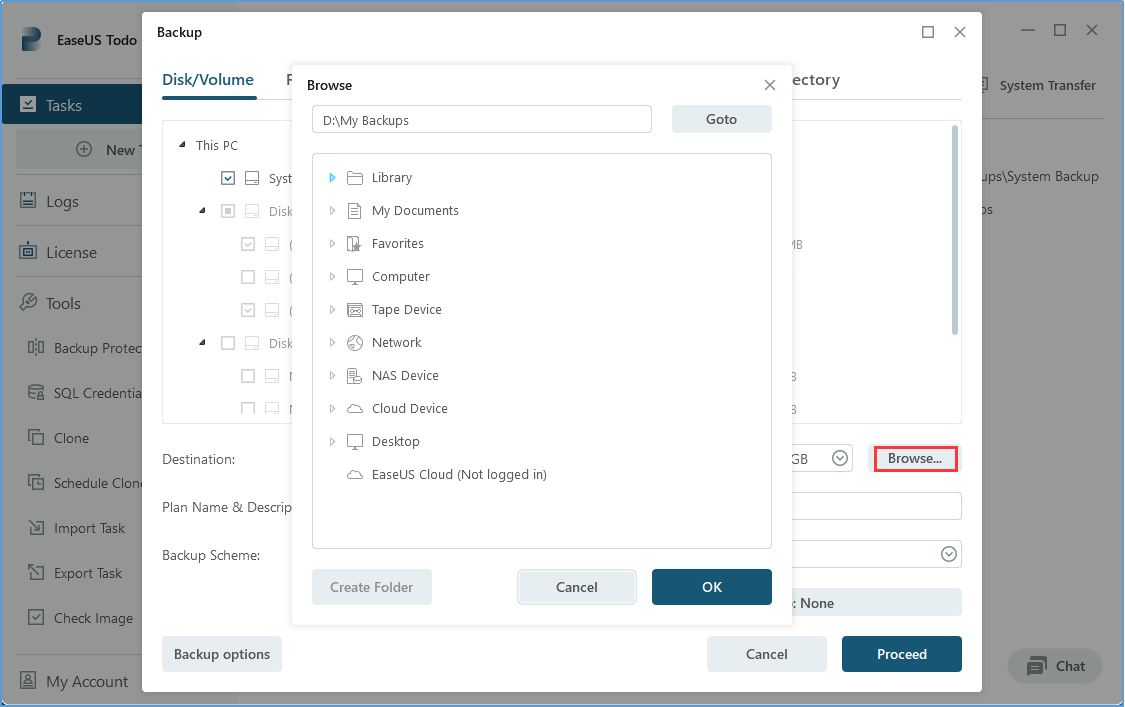Click the Tape Device icon in browse tree
1125x707 pixels.
click(354, 310)
